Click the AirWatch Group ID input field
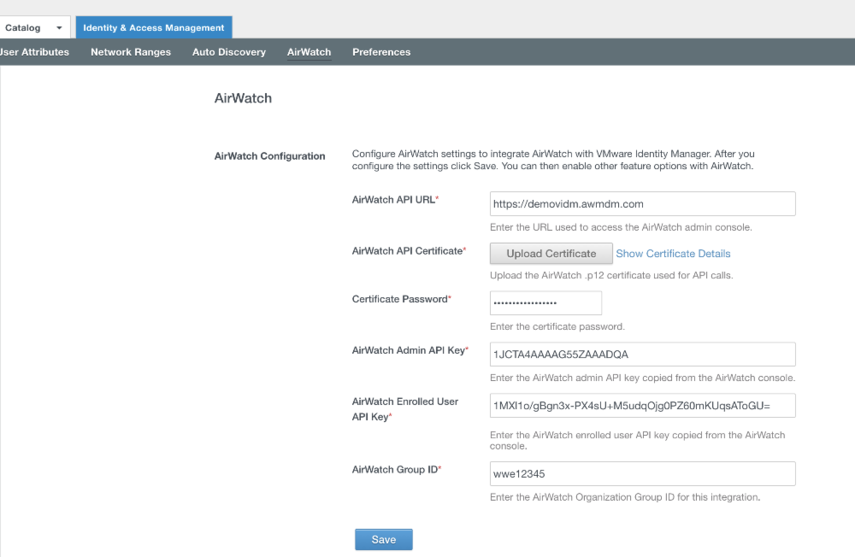Viewport: 855px width, 557px height. tap(642, 473)
